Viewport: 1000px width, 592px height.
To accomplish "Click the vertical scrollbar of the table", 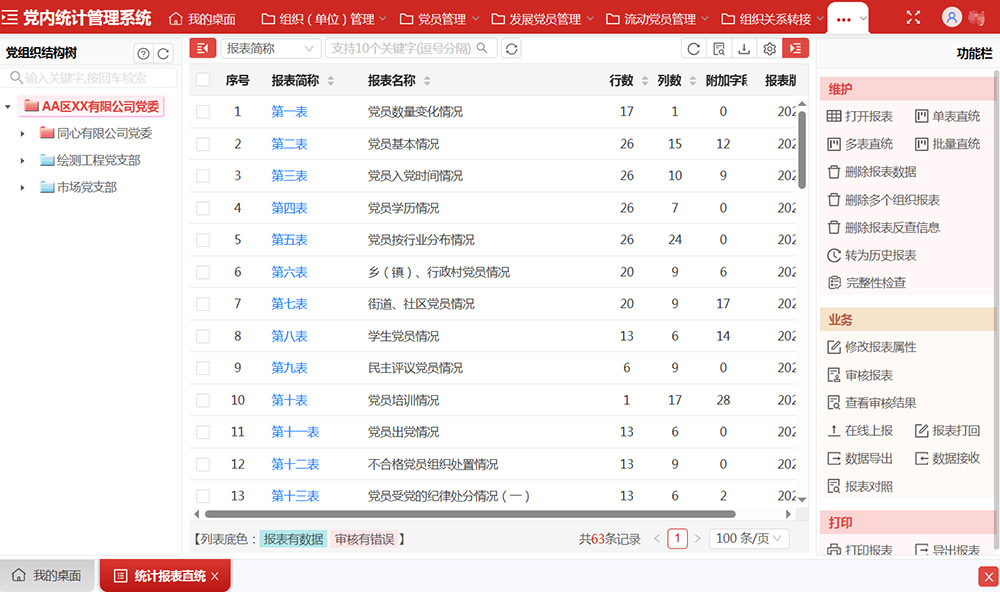I will pos(802,149).
